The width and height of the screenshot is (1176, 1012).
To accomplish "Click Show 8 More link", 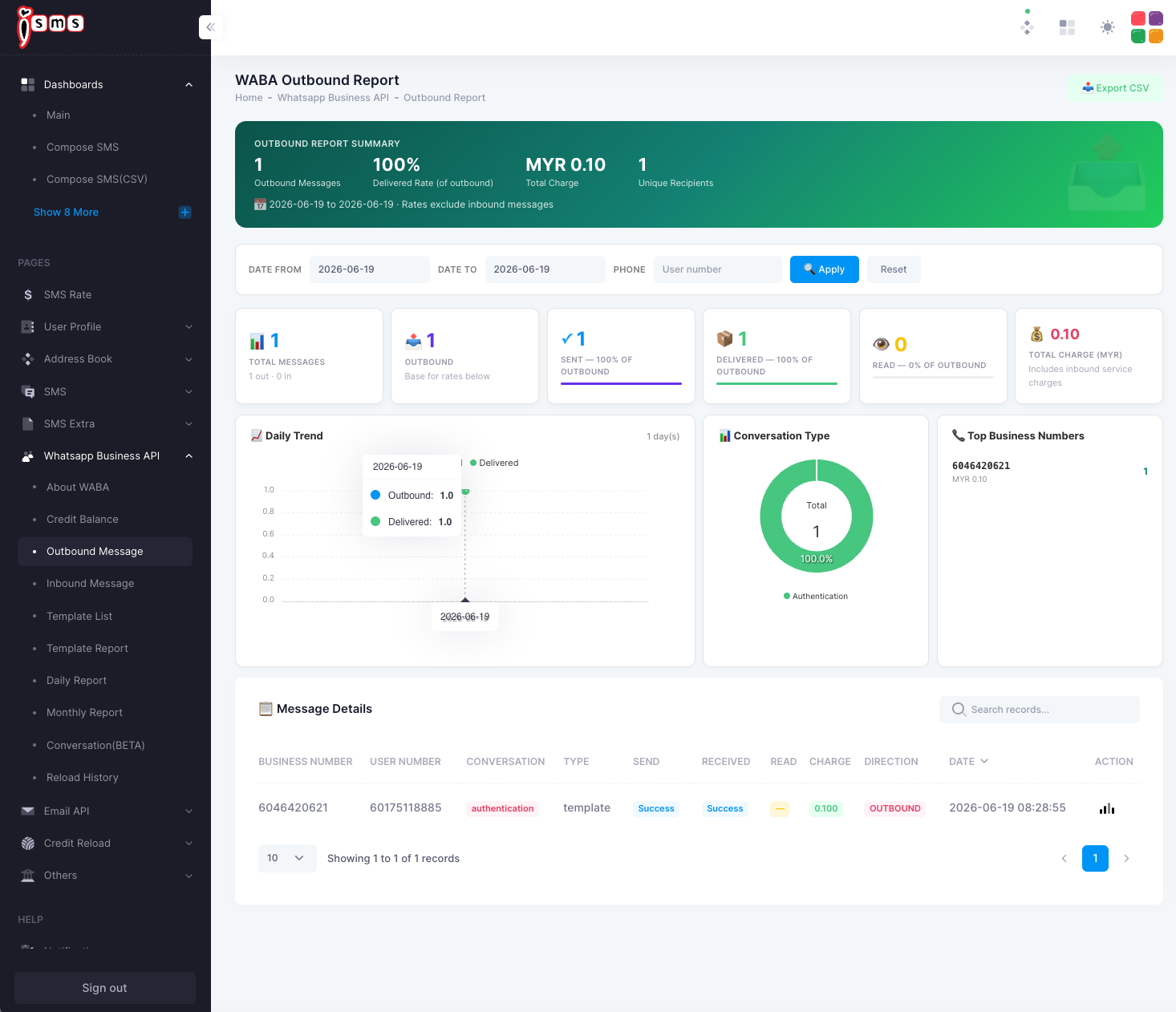I will pos(66,213).
